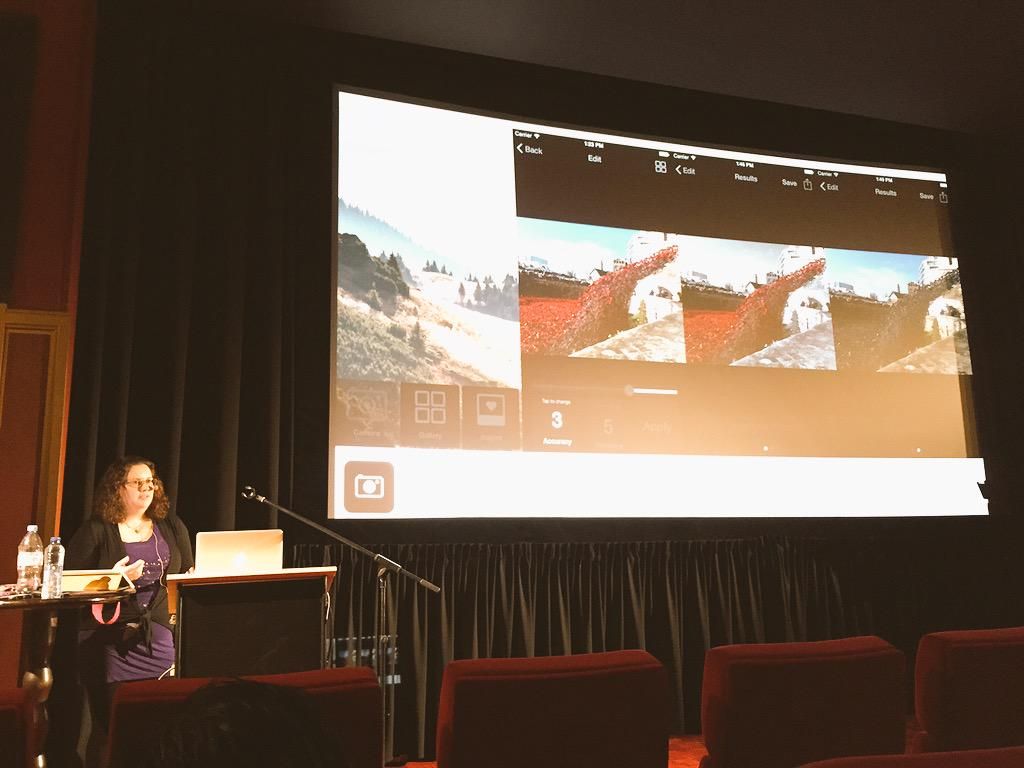The width and height of the screenshot is (1024, 768).
Task: Open the Inspire tile with heart icon
Action: point(491,416)
